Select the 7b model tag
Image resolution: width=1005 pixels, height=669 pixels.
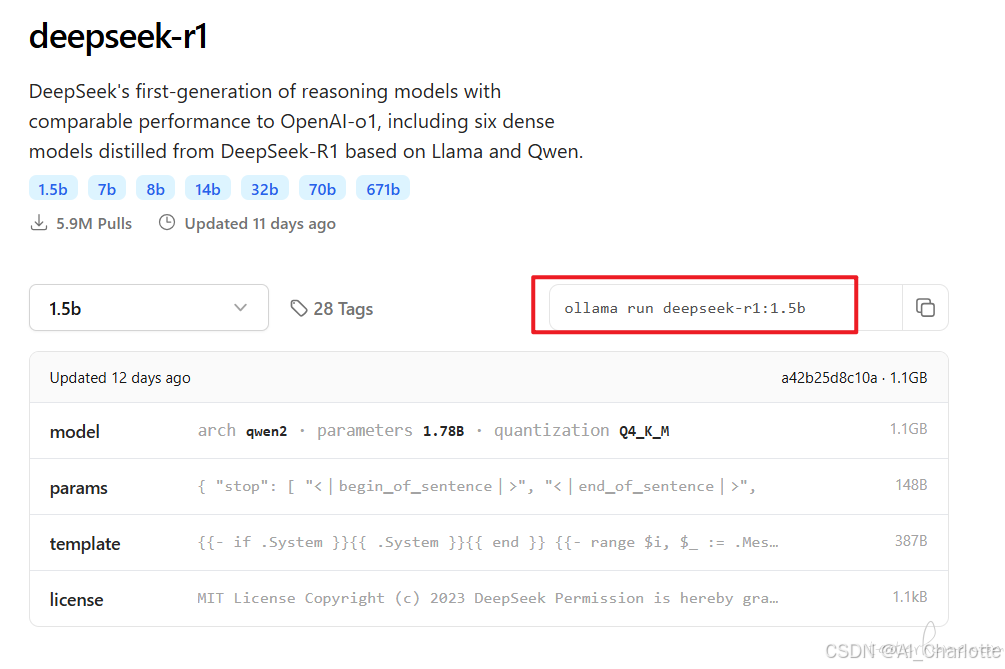point(106,188)
